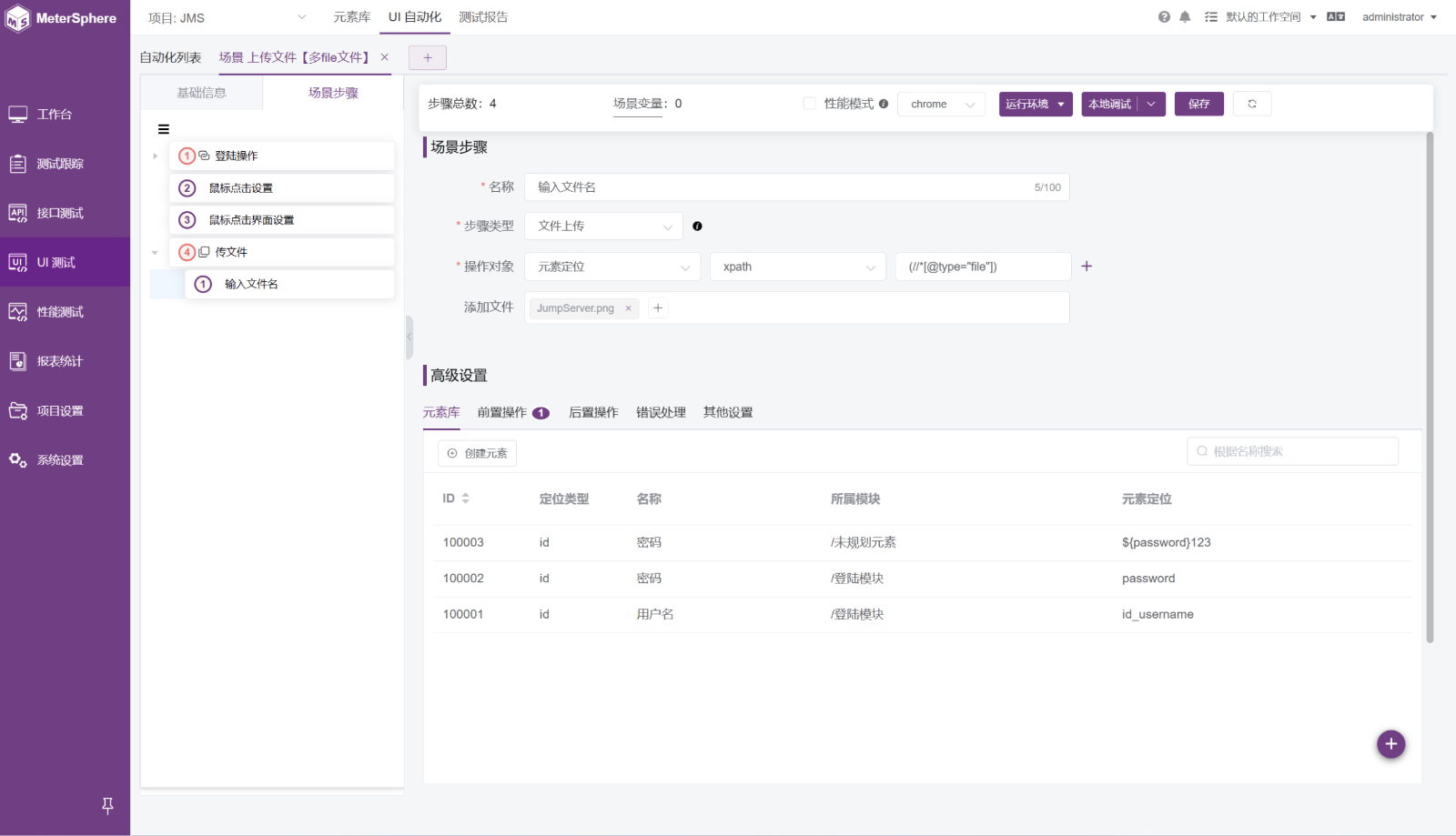The height and width of the screenshot is (836, 1456).
Task: Remove JumpServer.png file tag
Action: click(628, 308)
